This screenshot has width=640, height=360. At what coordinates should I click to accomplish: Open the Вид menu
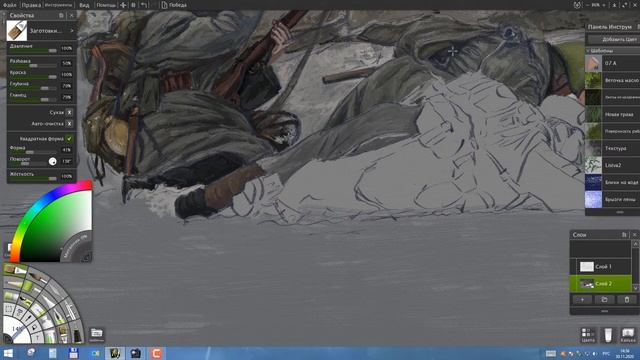[x=84, y=5]
